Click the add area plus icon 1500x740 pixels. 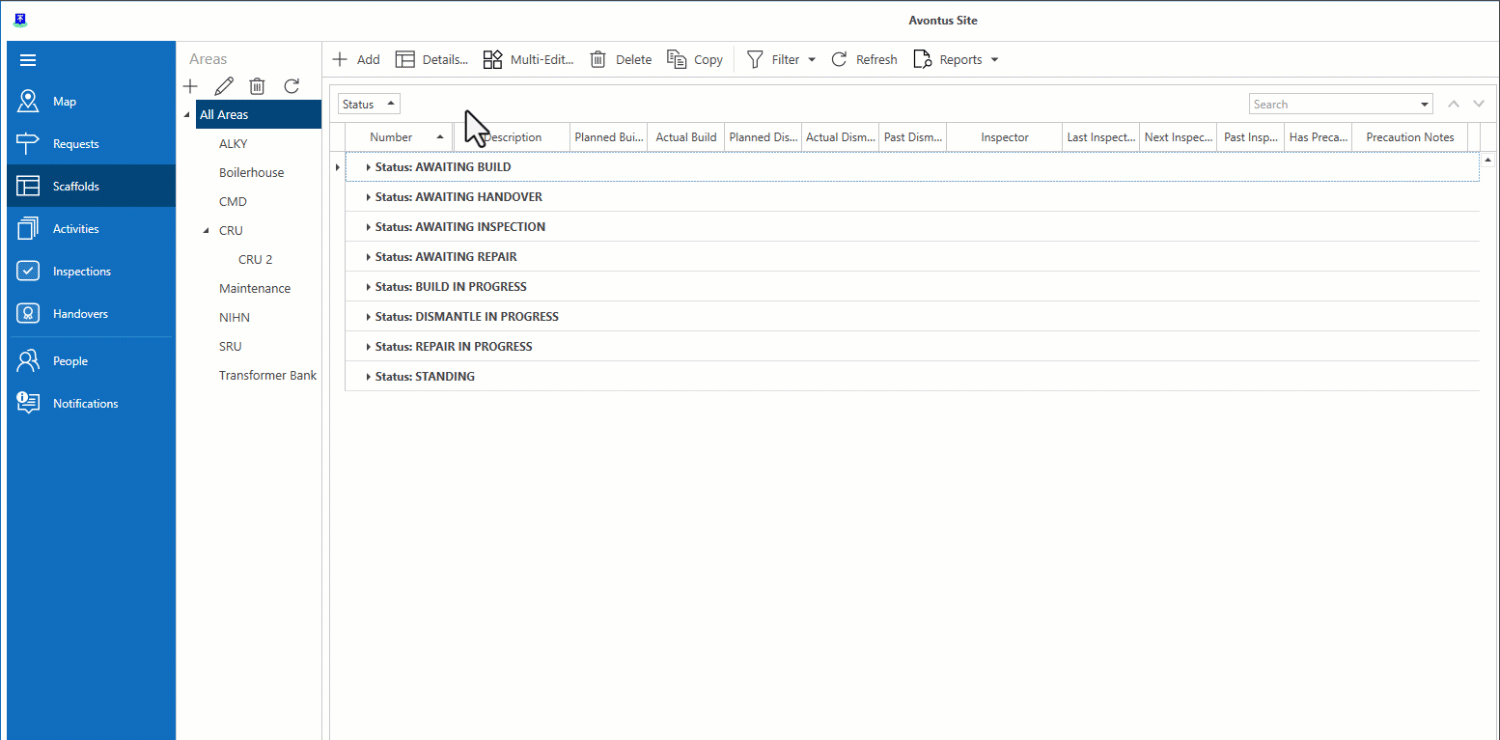point(191,86)
